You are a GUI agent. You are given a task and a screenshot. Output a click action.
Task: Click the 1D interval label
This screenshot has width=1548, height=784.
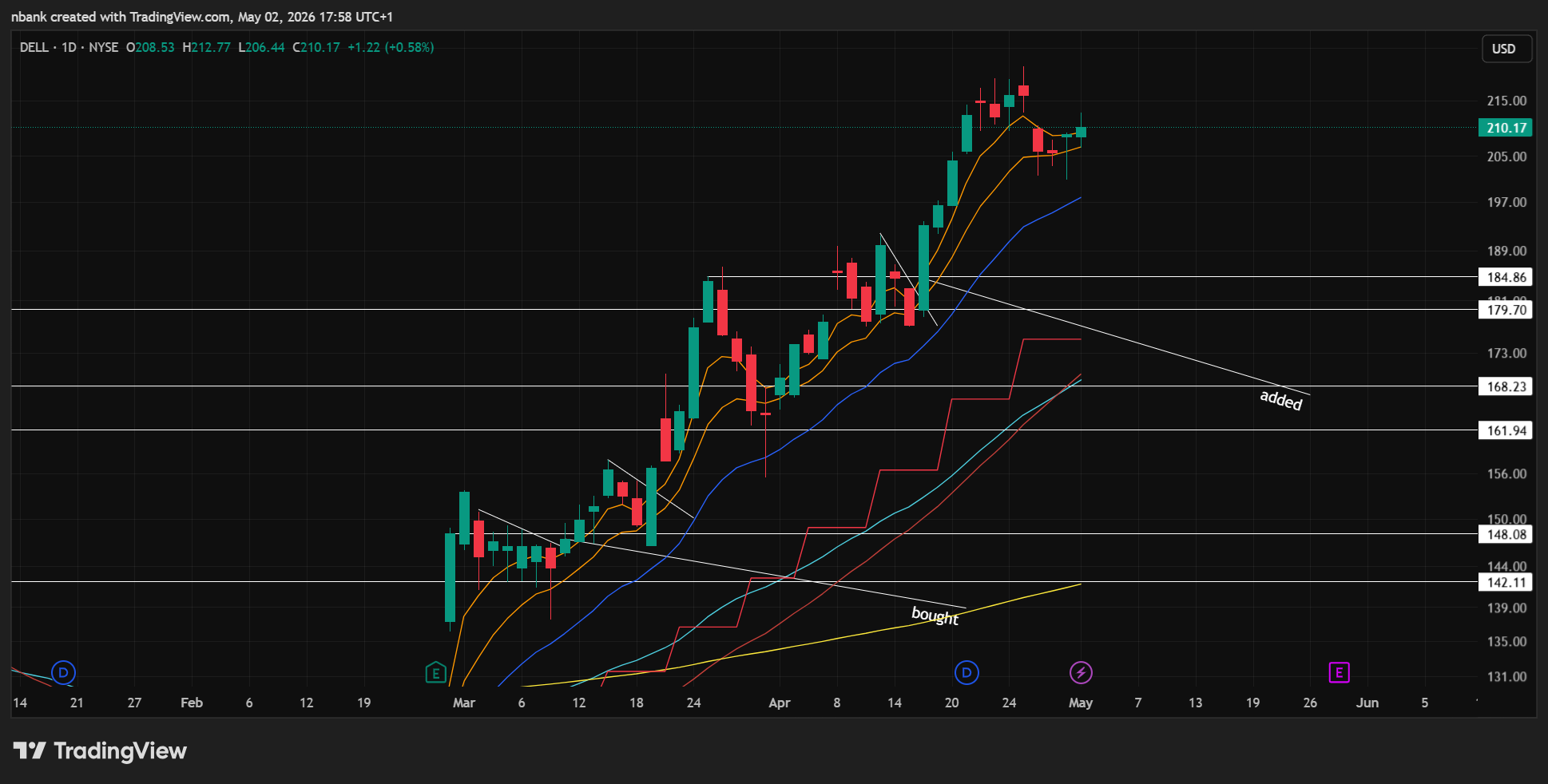[69, 48]
